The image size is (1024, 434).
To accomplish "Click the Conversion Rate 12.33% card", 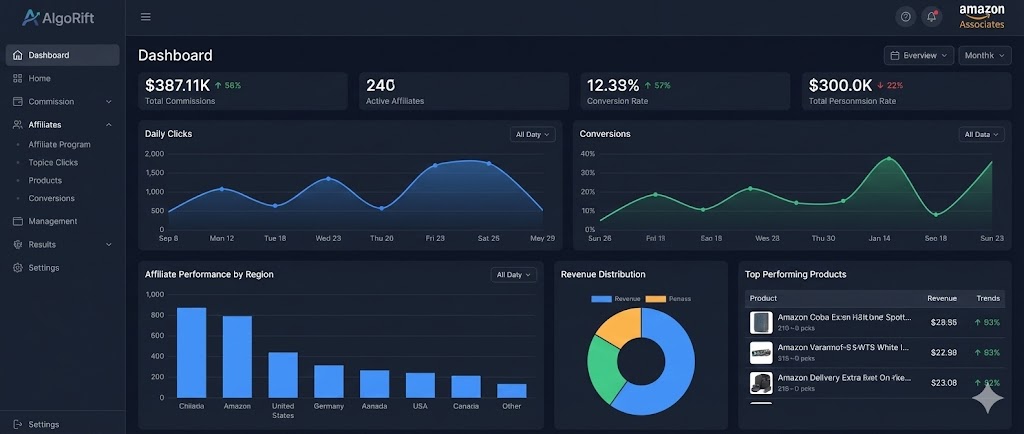I will (x=685, y=91).
